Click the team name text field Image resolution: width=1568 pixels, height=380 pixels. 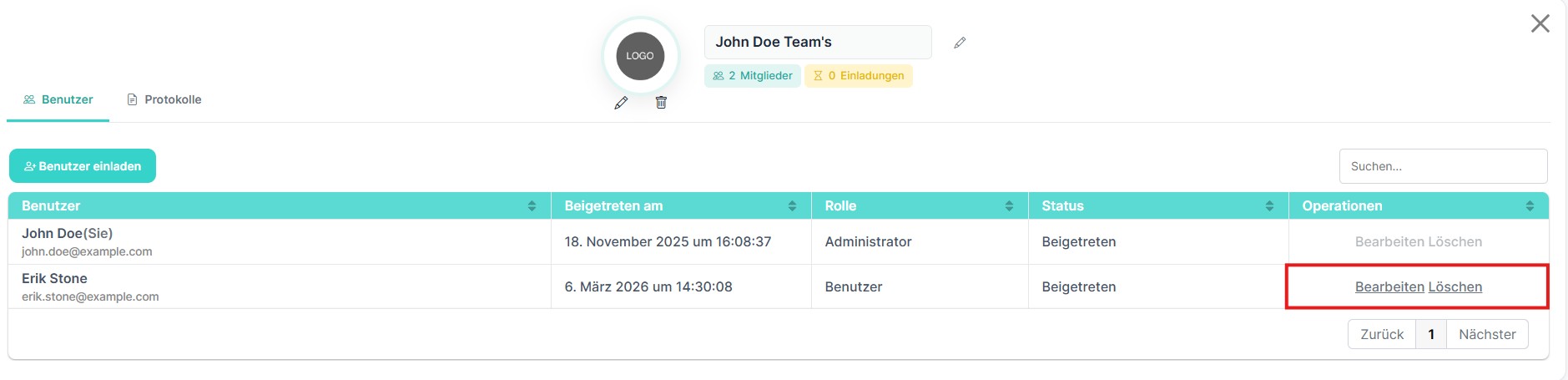coord(817,43)
